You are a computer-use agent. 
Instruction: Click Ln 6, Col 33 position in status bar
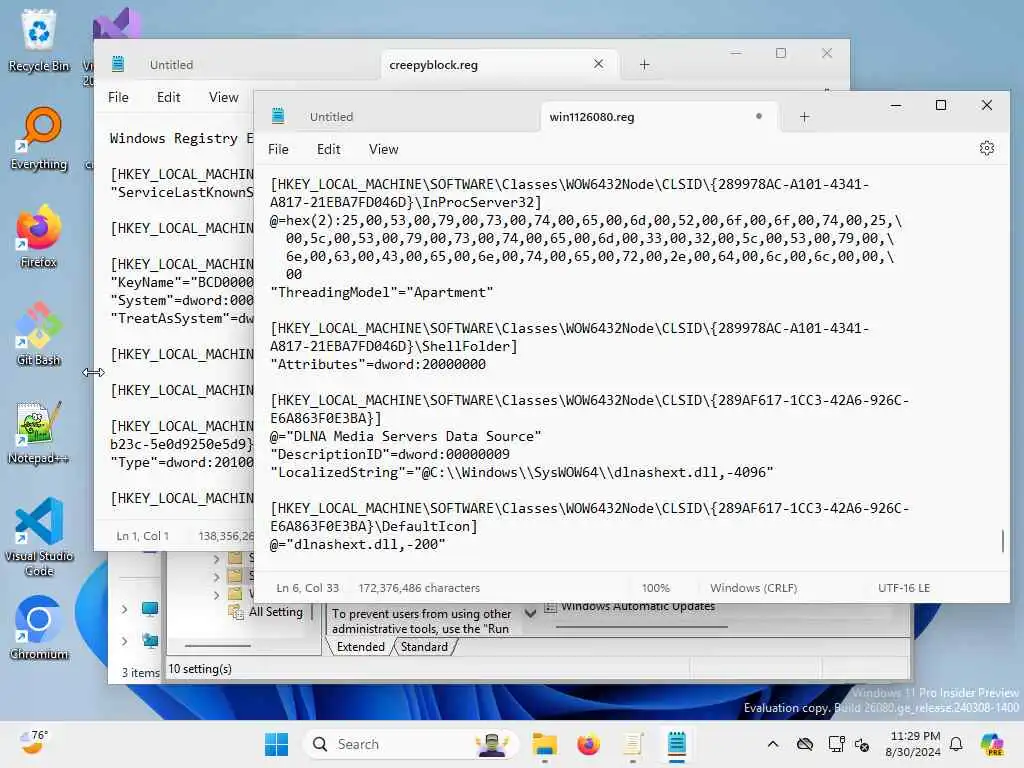308,588
